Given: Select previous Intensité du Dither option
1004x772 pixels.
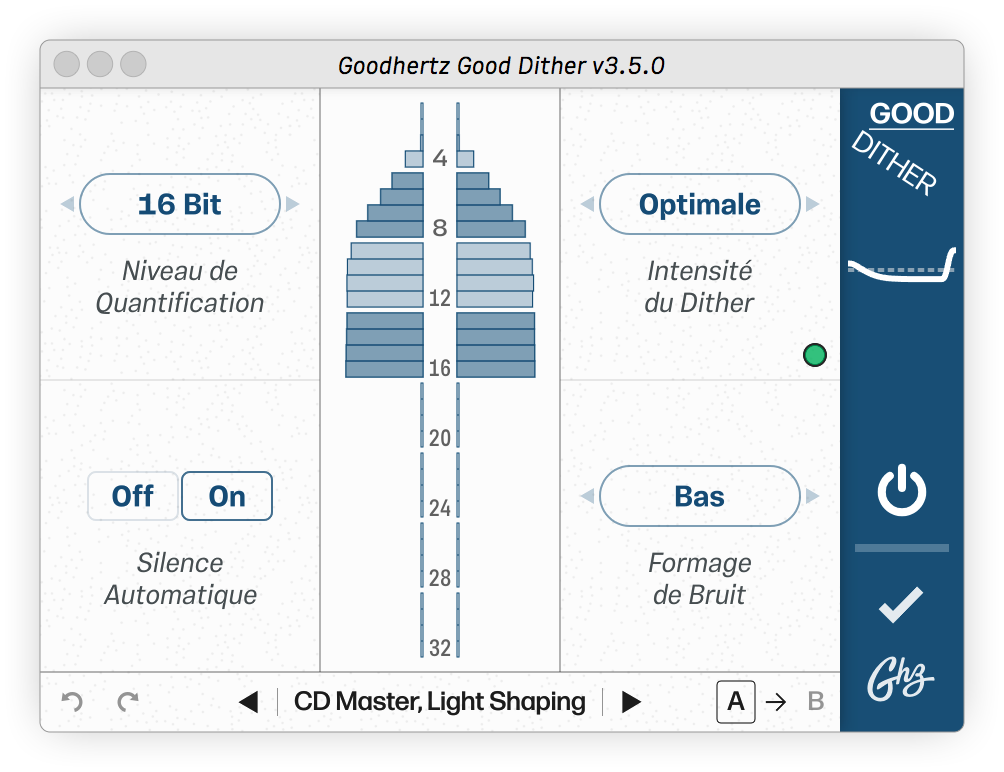Looking at the screenshot, I should [588, 204].
